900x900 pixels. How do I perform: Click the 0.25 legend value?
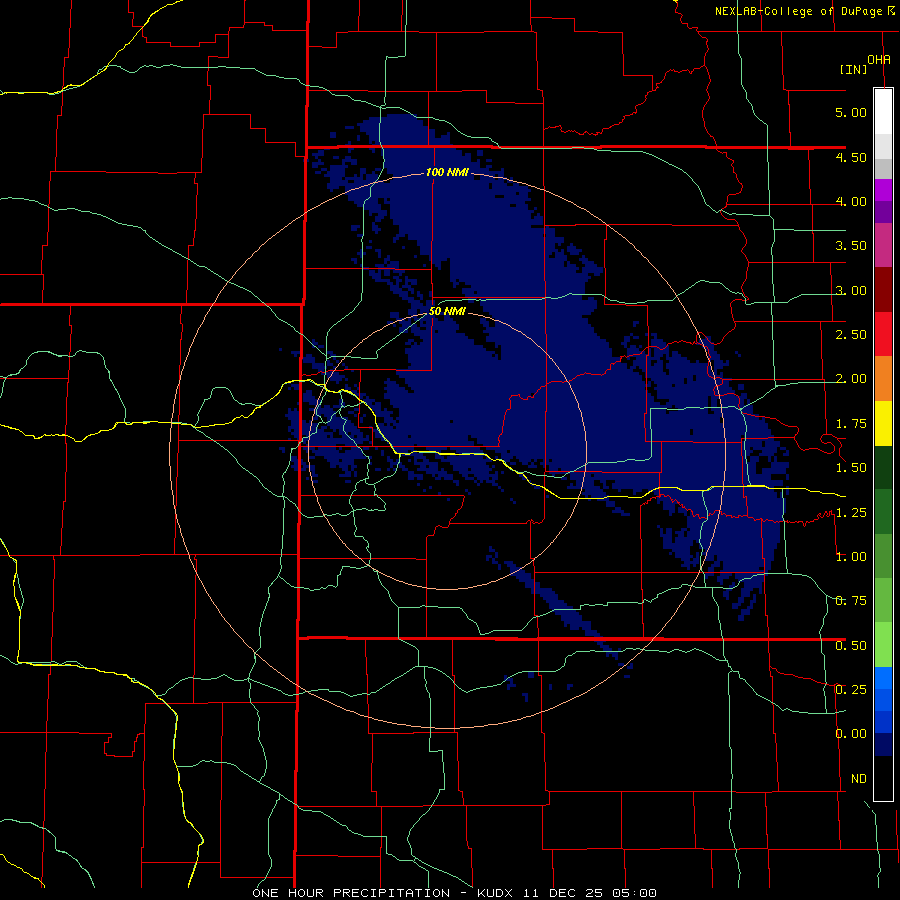[x=851, y=690]
